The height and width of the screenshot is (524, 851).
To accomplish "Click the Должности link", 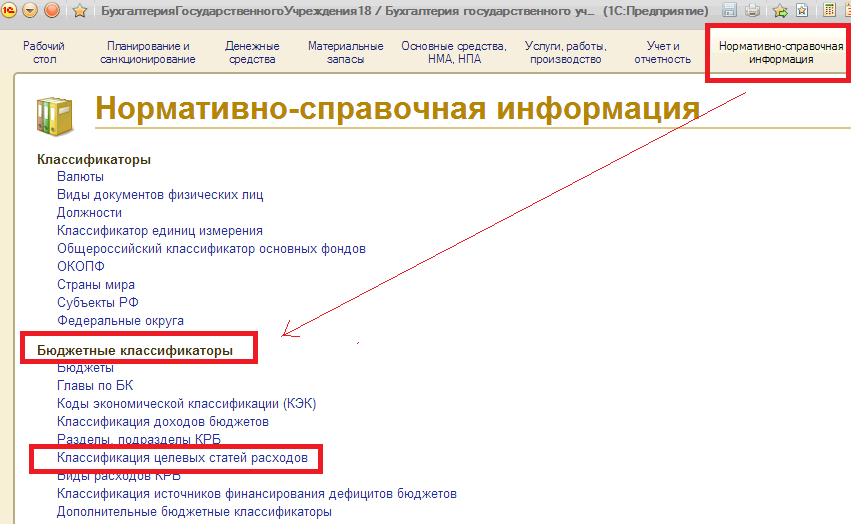I will click(x=90, y=212).
